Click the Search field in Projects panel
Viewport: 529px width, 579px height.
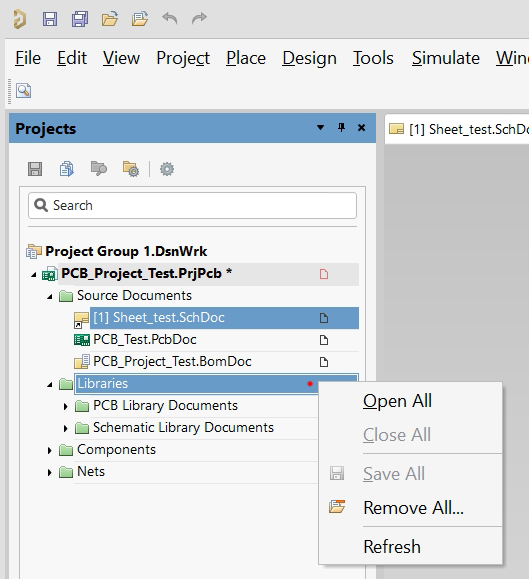click(x=192, y=205)
